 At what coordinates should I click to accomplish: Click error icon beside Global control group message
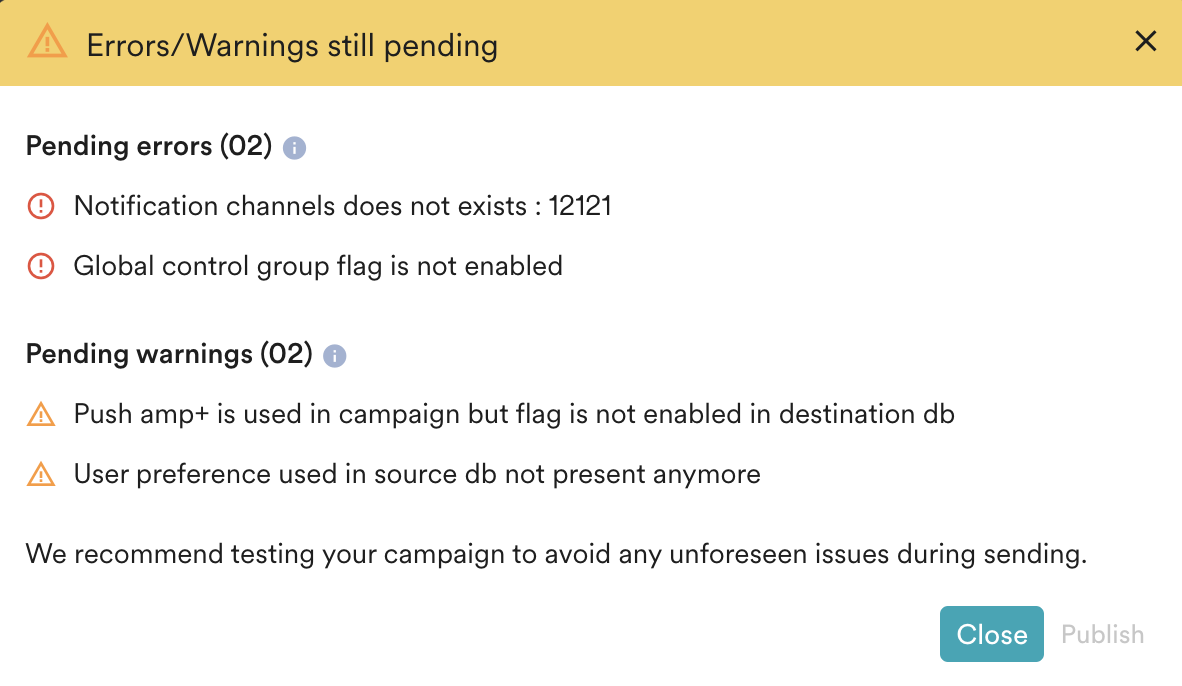40,266
